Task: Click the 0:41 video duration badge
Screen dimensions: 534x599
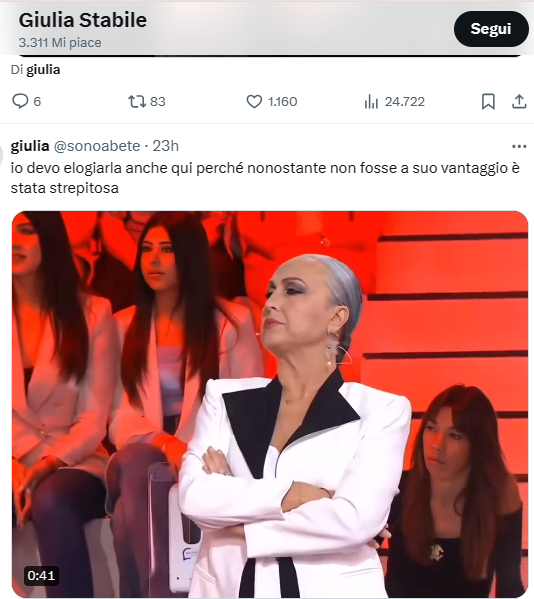Action: pyautogui.click(x=41, y=575)
